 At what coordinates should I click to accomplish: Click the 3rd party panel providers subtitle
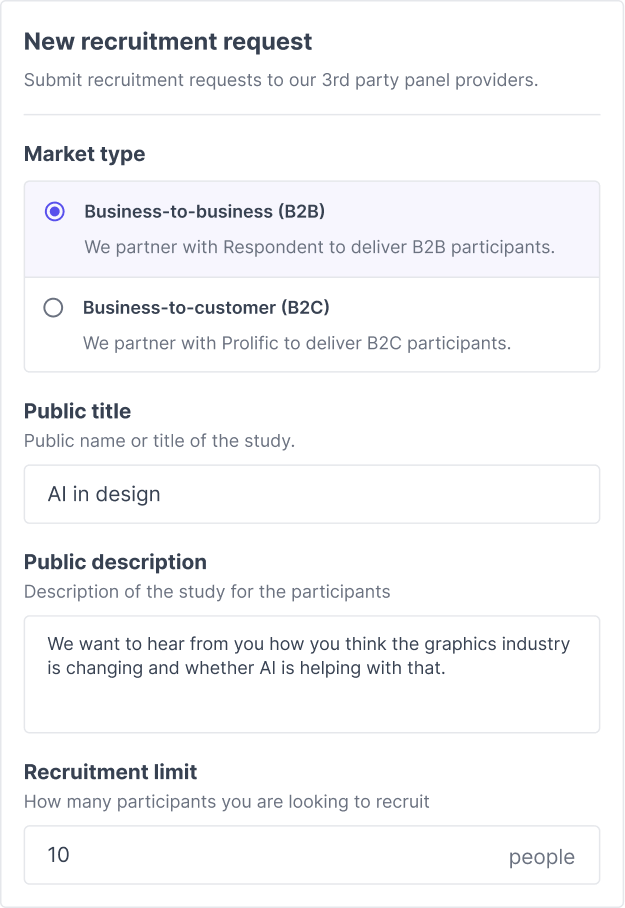[279, 80]
